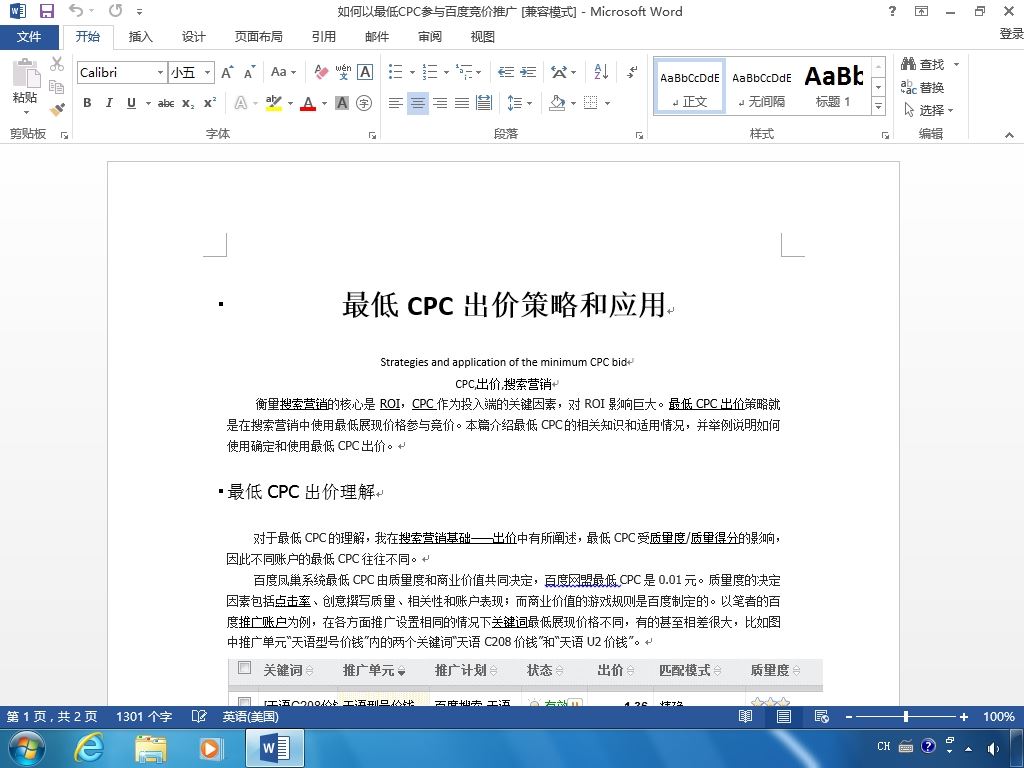This screenshot has width=1024, height=768.
Task: Sort text with A-Z icon
Action: 601,72
